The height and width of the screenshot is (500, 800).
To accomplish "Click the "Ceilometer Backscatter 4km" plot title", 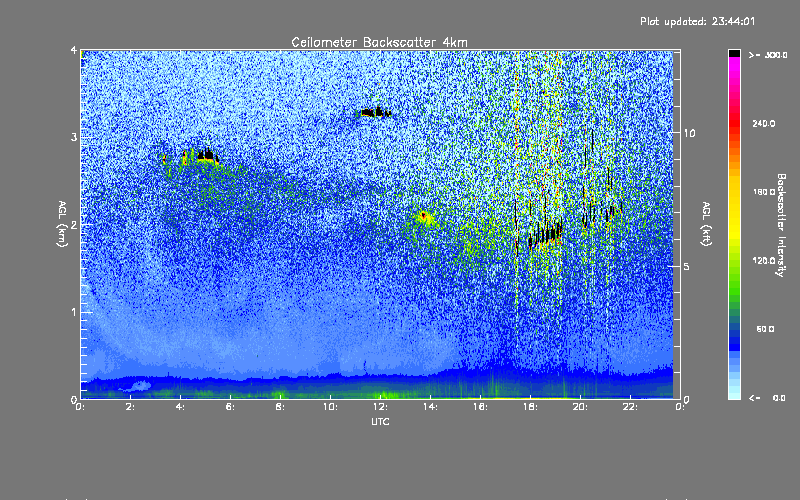I will pyautogui.click(x=379, y=42).
